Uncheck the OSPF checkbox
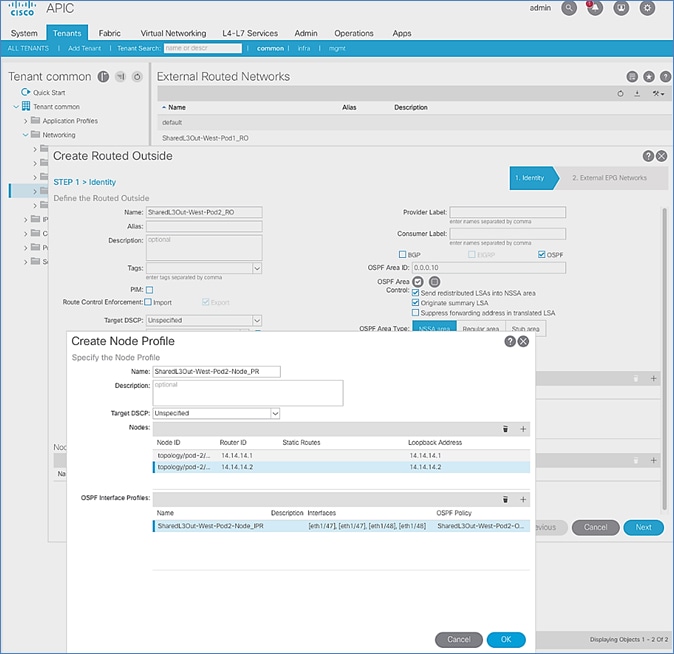Screen dimensions: 674x654 (x=542, y=255)
